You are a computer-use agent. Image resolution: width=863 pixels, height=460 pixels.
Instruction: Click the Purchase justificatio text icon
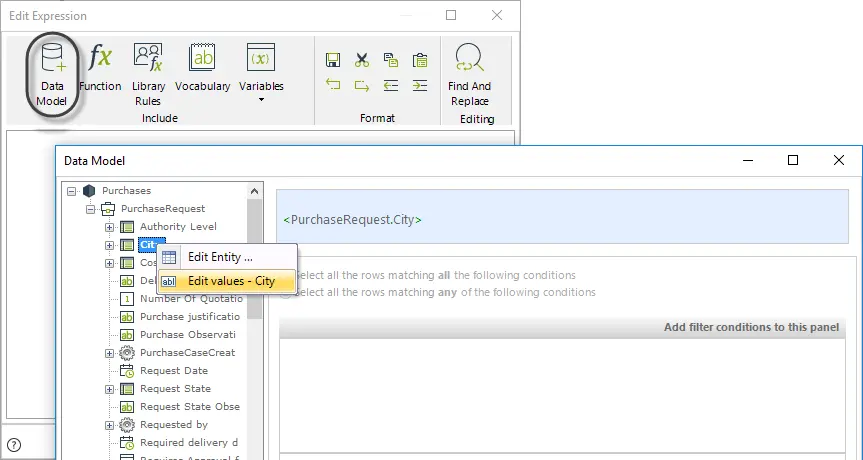pos(127,317)
